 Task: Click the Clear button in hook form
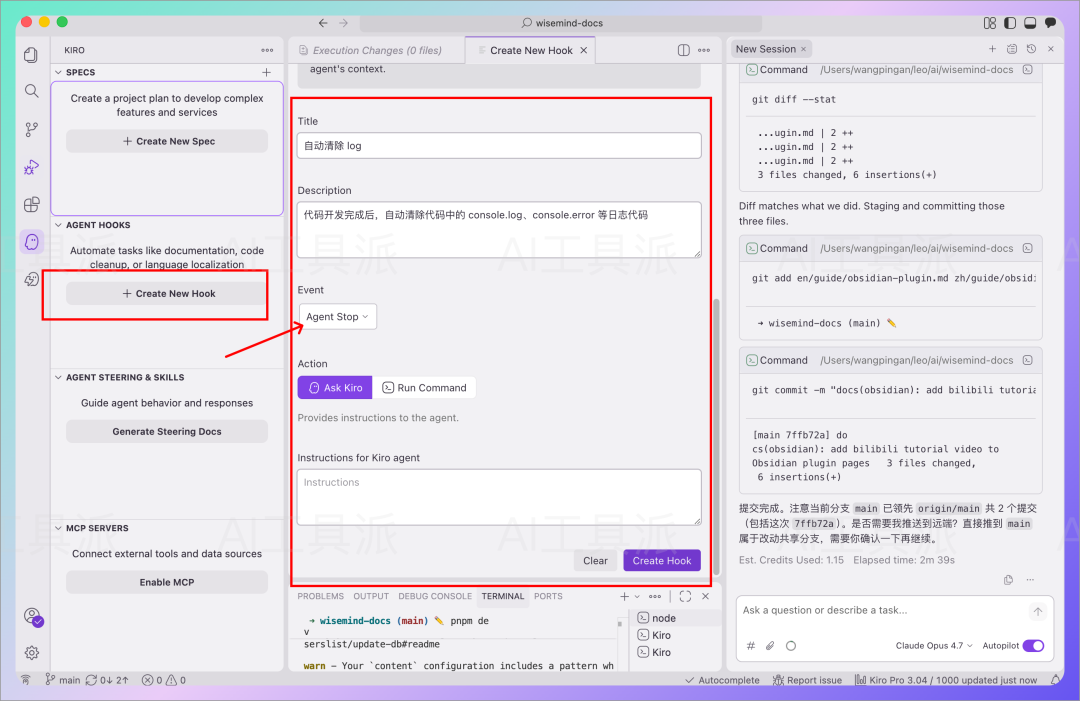[595, 561]
